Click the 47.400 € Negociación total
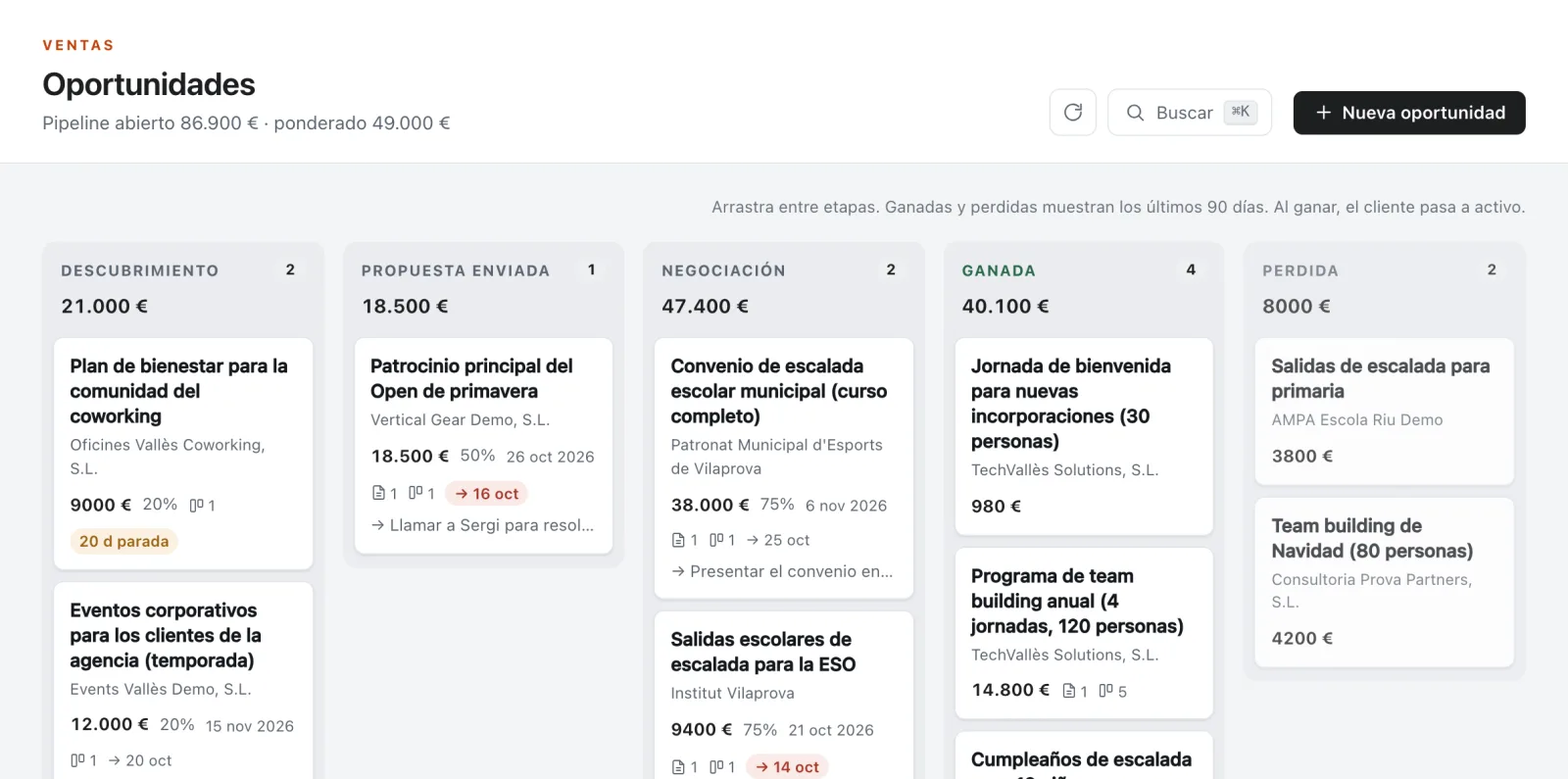 [705, 306]
